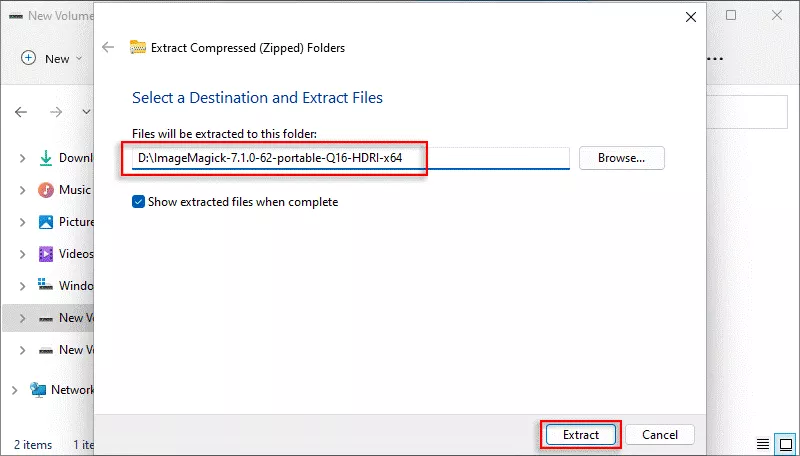Expand the highlighted New Volume node

(x=22, y=318)
